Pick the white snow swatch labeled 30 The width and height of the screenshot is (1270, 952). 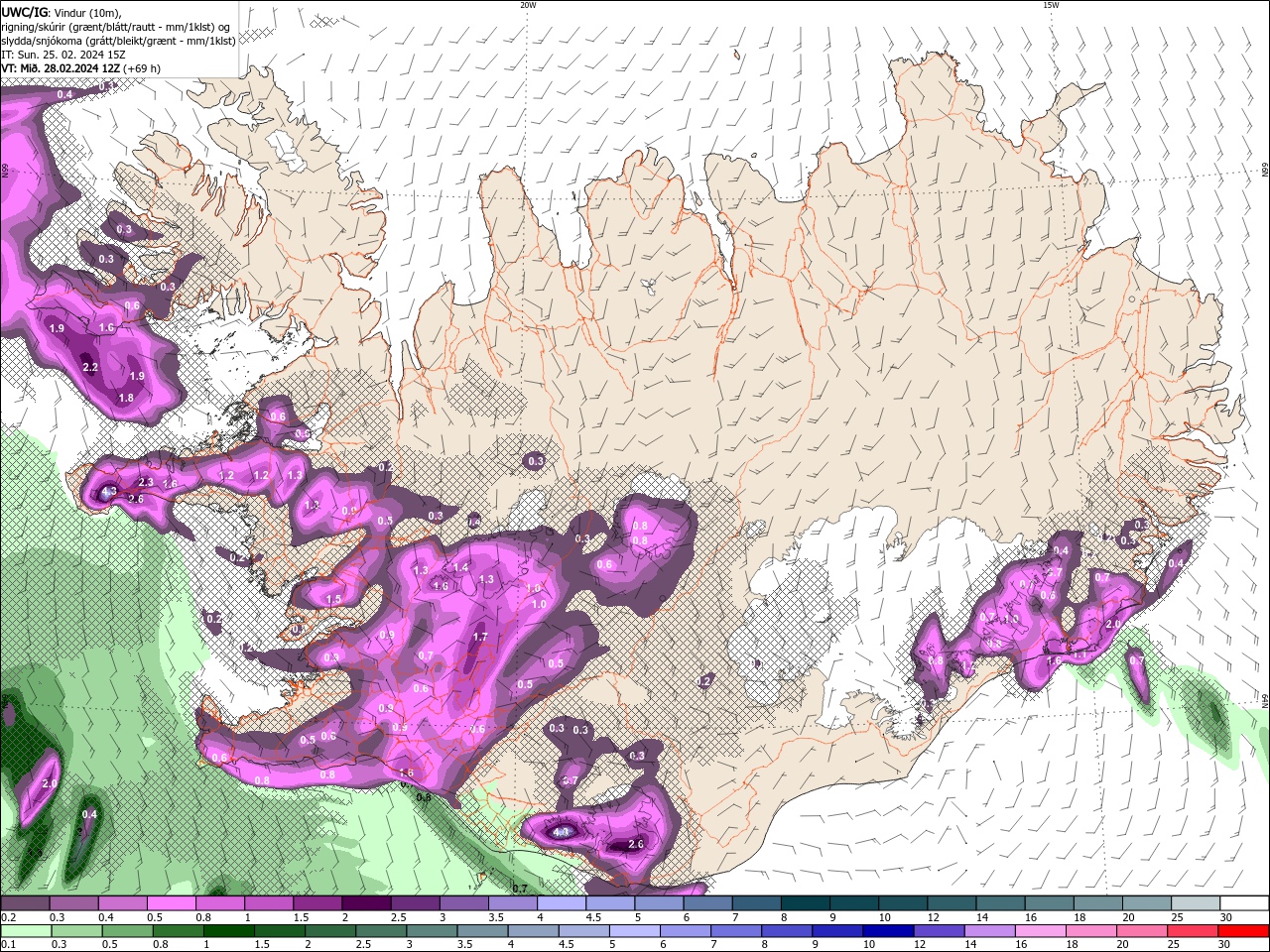point(1245,903)
